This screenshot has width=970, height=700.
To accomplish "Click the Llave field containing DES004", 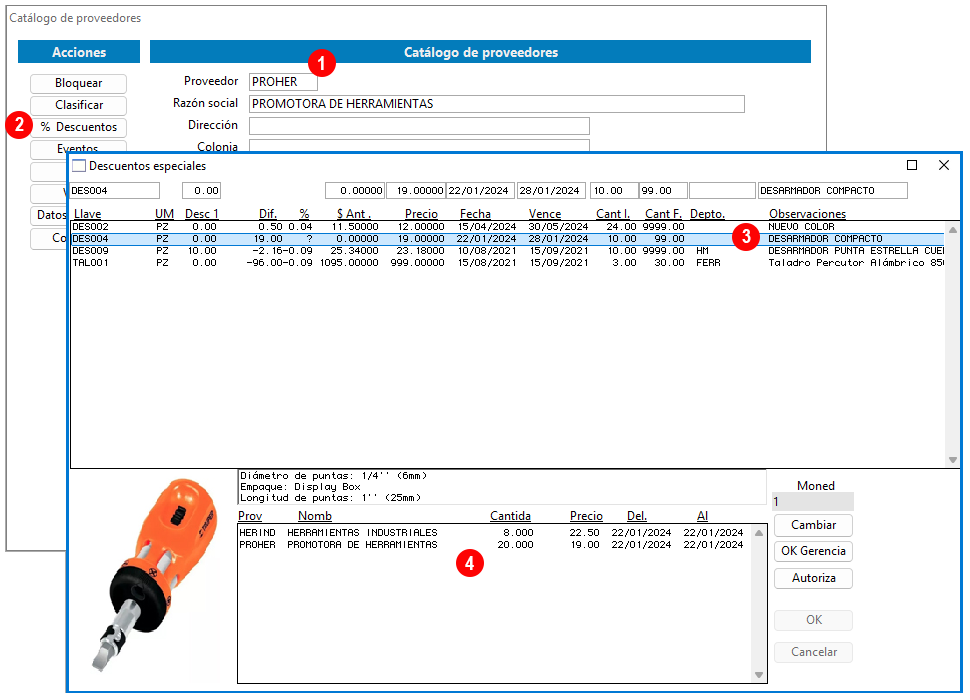I will pyautogui.click(x=114, y=190).
